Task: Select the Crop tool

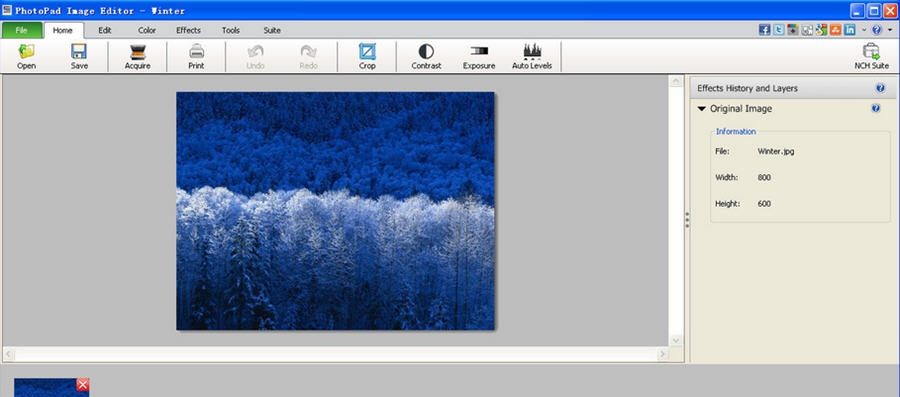Action: (x=367, y=56)
